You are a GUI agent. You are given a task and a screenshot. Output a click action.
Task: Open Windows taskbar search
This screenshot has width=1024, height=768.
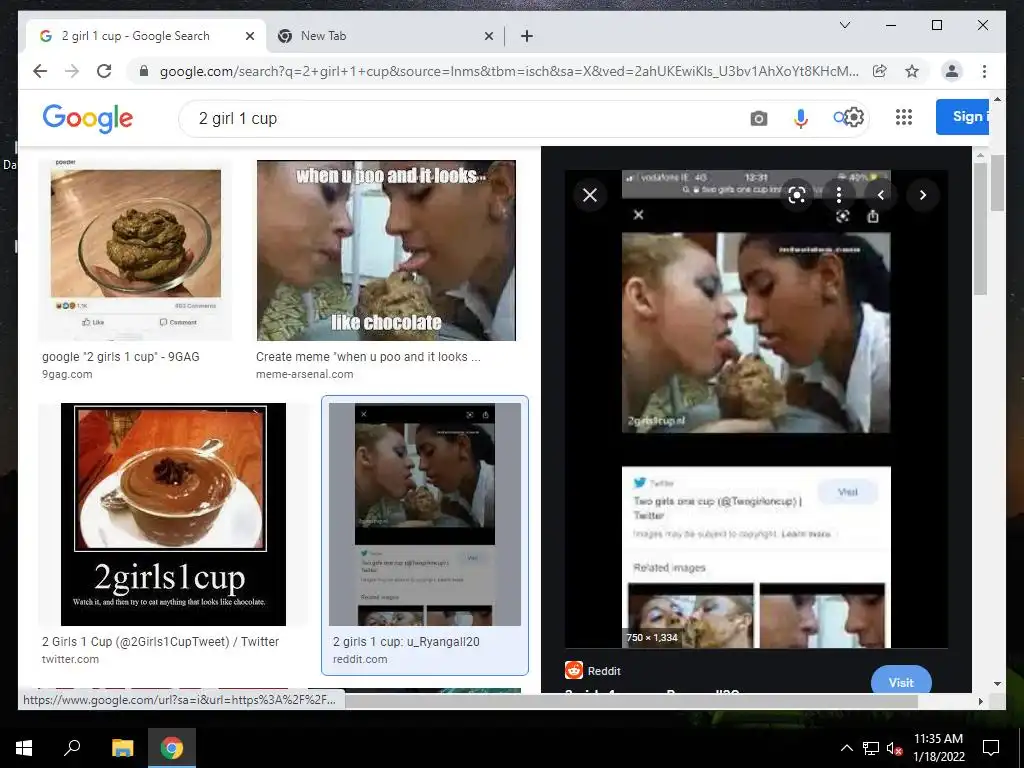coord(72,748)
